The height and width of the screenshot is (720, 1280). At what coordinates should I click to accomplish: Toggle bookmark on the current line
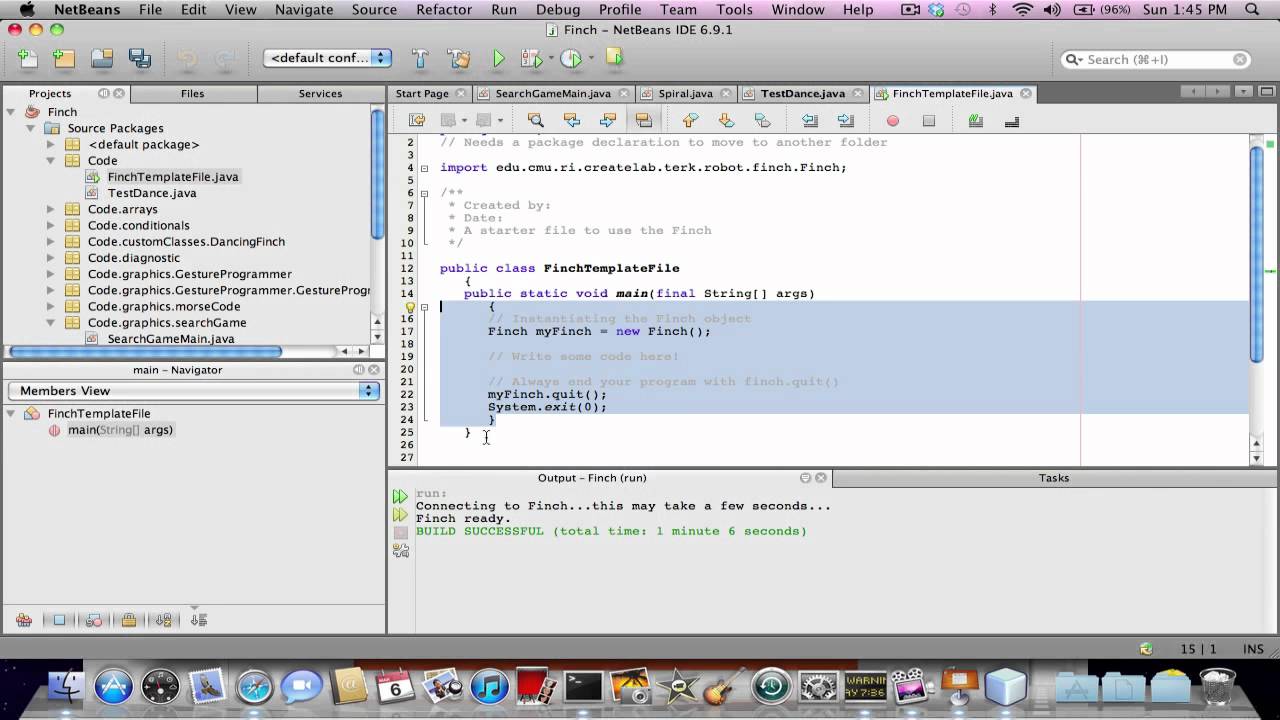pyautogui.click(x=762, y=121)
